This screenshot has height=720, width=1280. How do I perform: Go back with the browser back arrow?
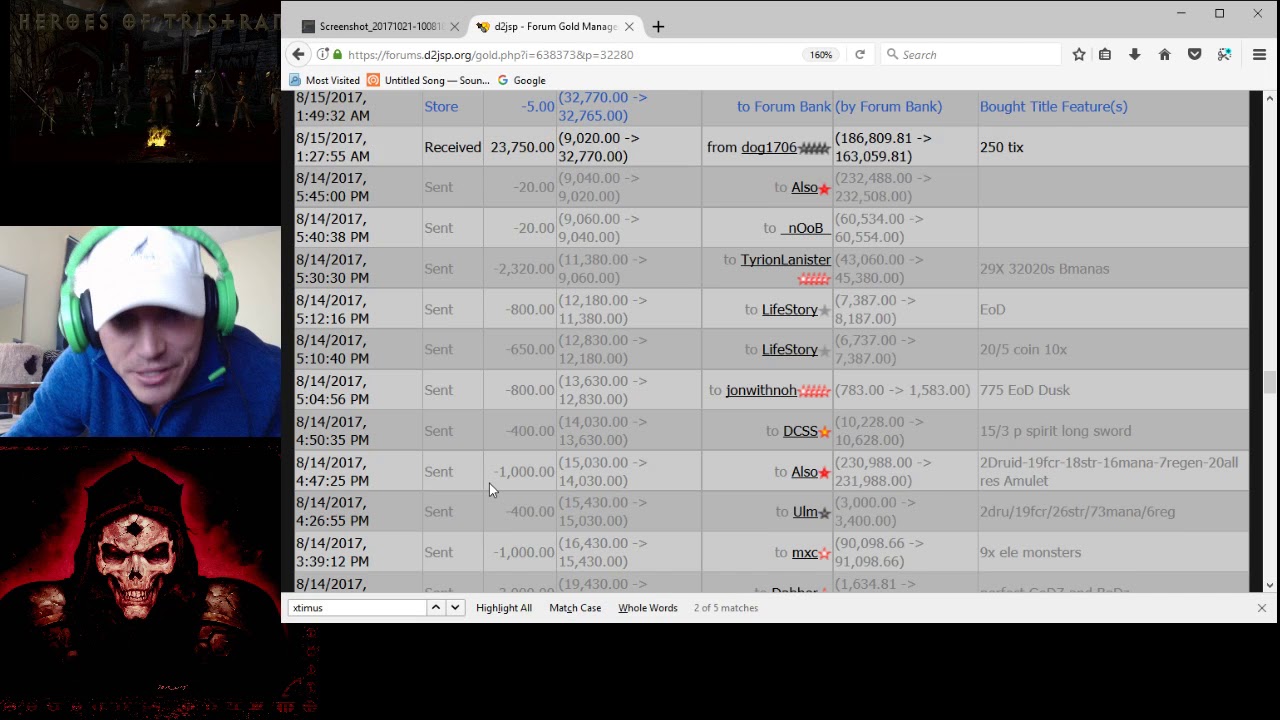tap(298, 54)
